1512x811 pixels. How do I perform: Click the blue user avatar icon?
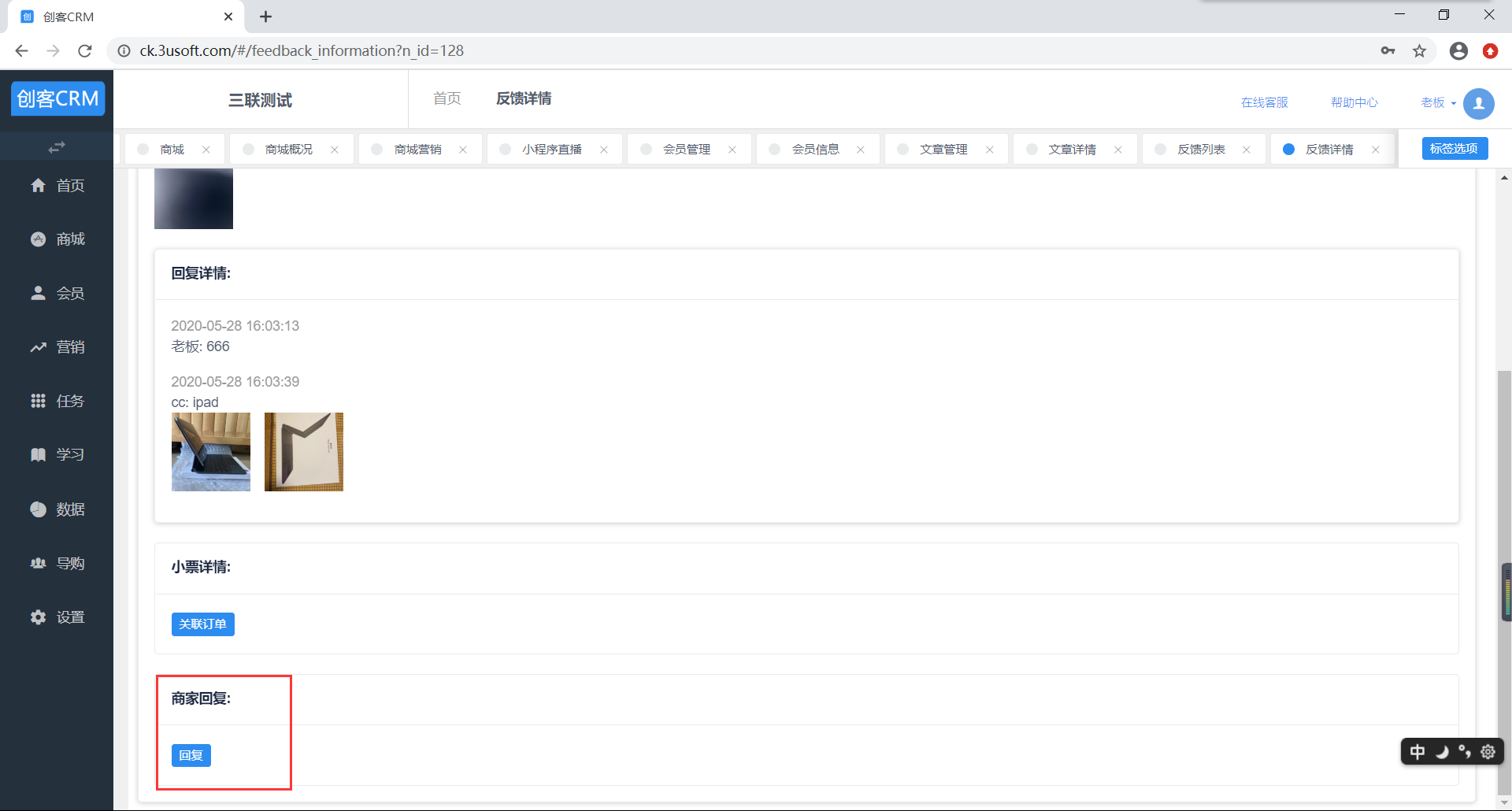point(1478,103)
